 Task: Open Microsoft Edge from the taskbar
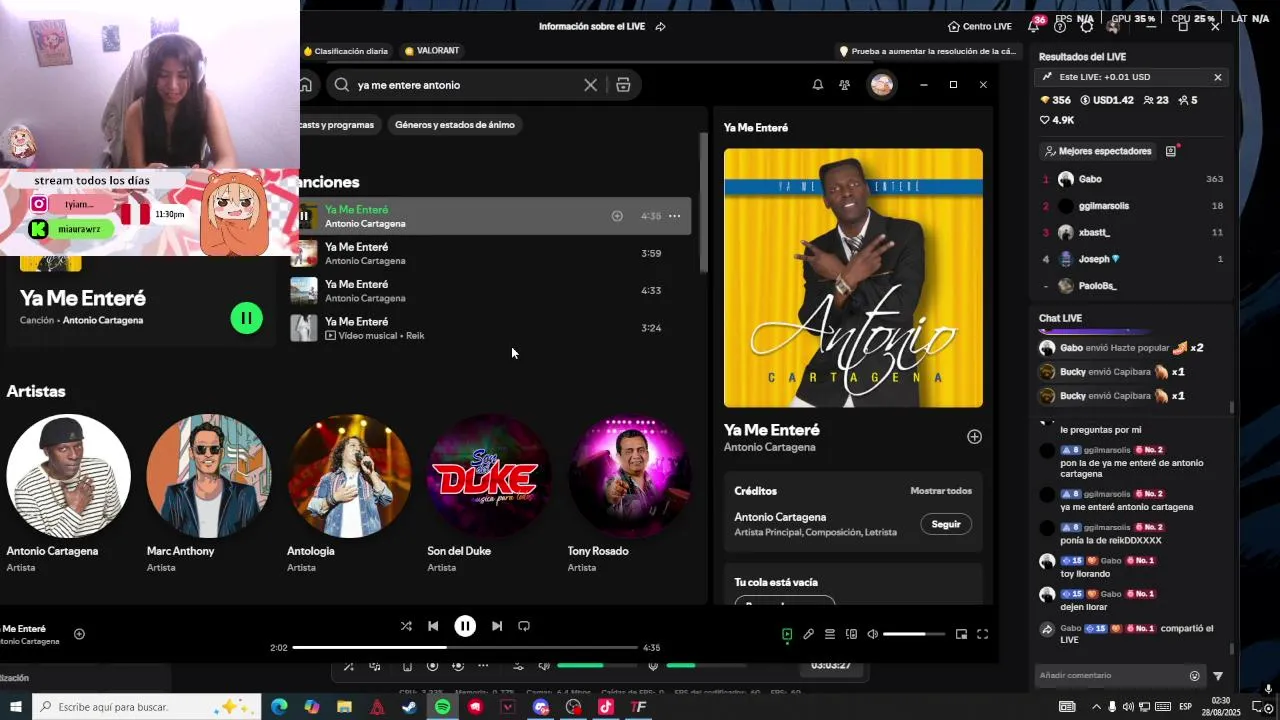point(279,707)
